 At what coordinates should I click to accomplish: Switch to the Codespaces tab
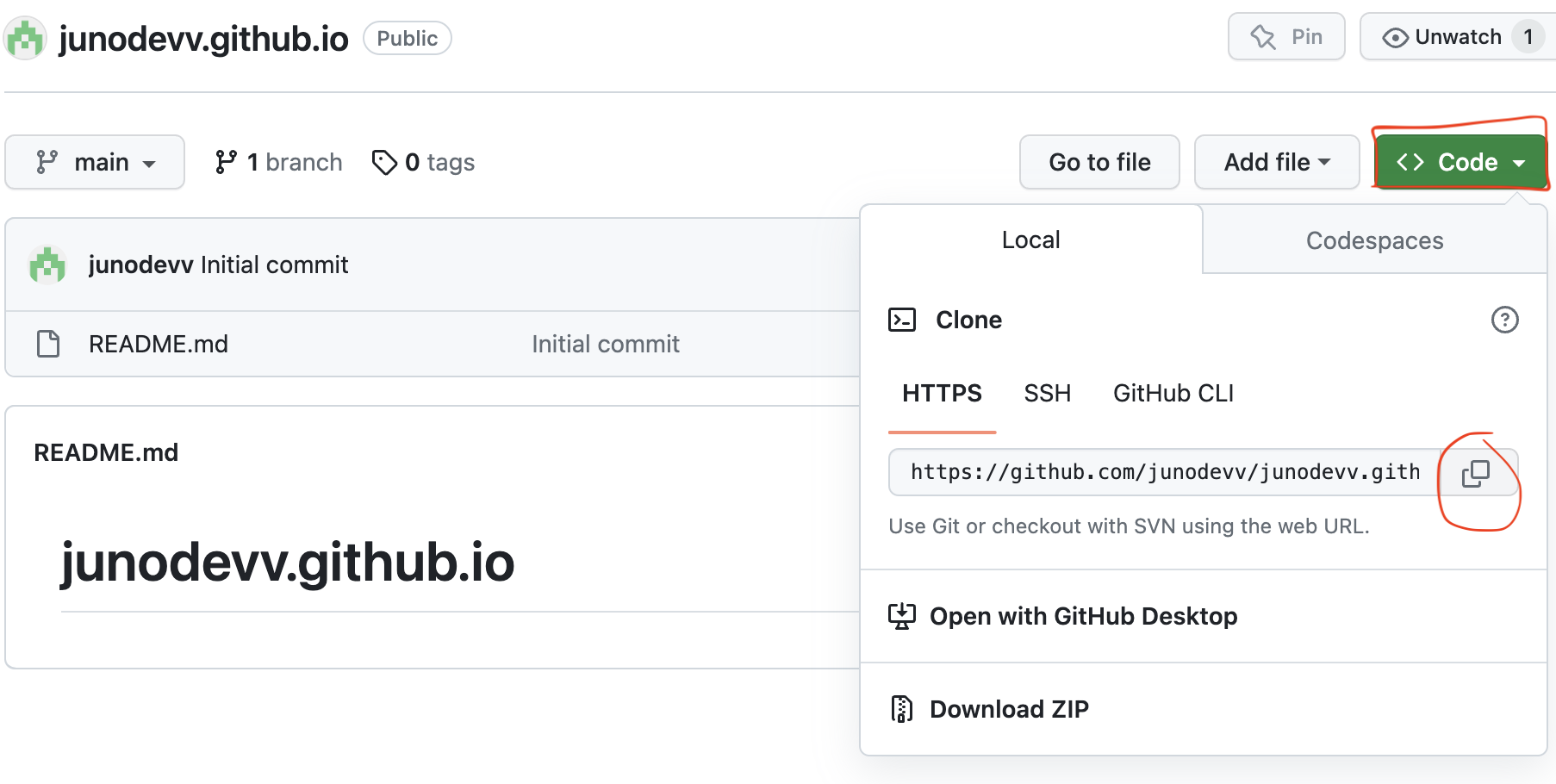1374,240
